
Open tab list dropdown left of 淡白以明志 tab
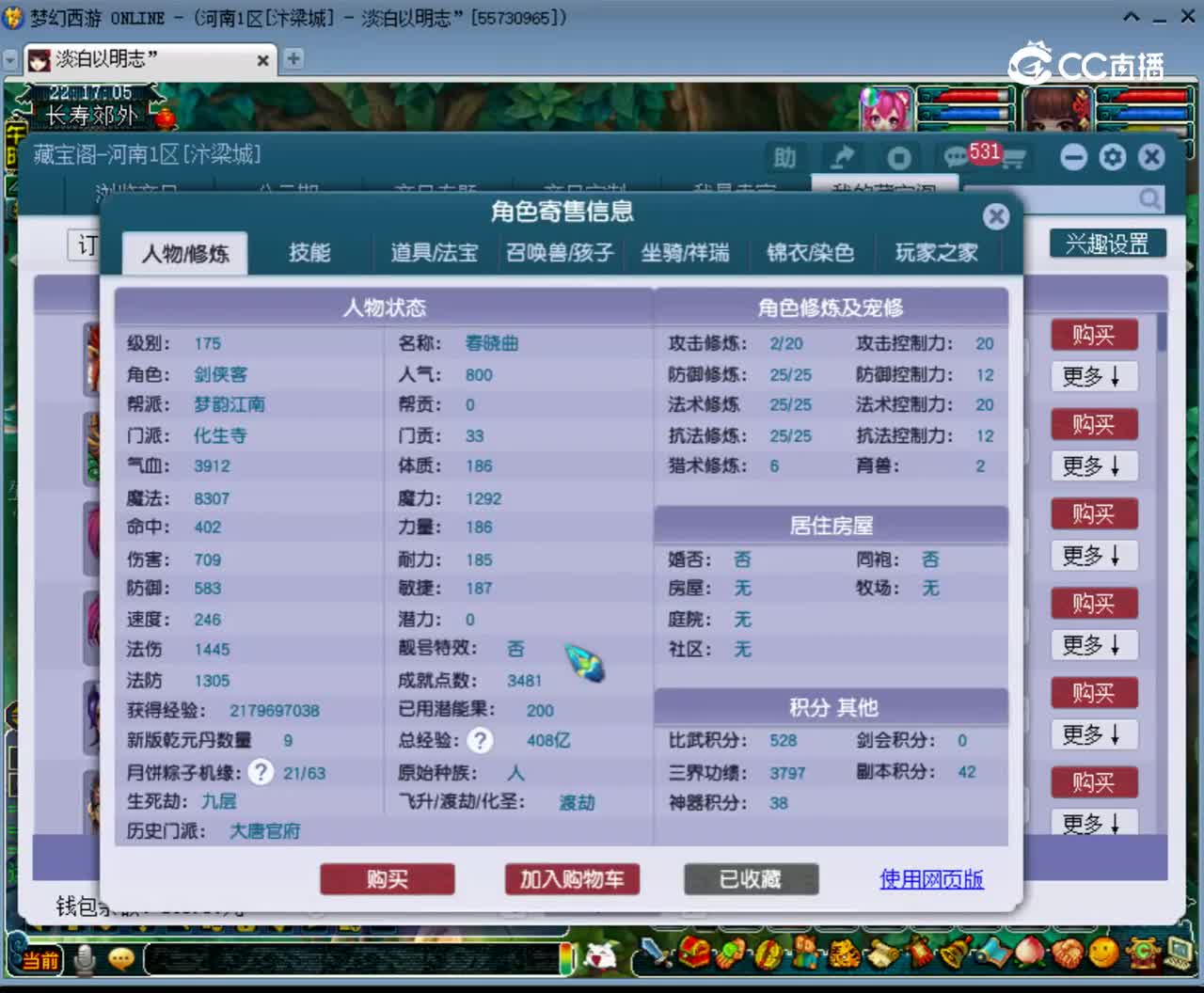click(10, 60)
